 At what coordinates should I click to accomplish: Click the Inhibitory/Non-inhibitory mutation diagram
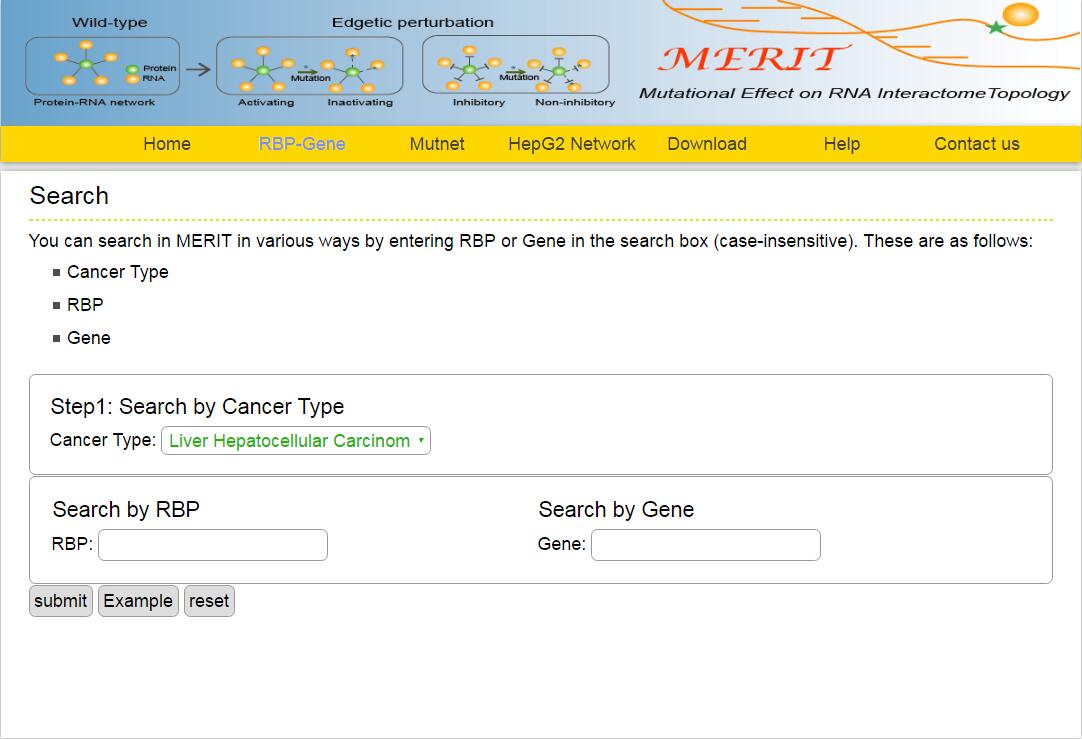[x=515, y=66]
